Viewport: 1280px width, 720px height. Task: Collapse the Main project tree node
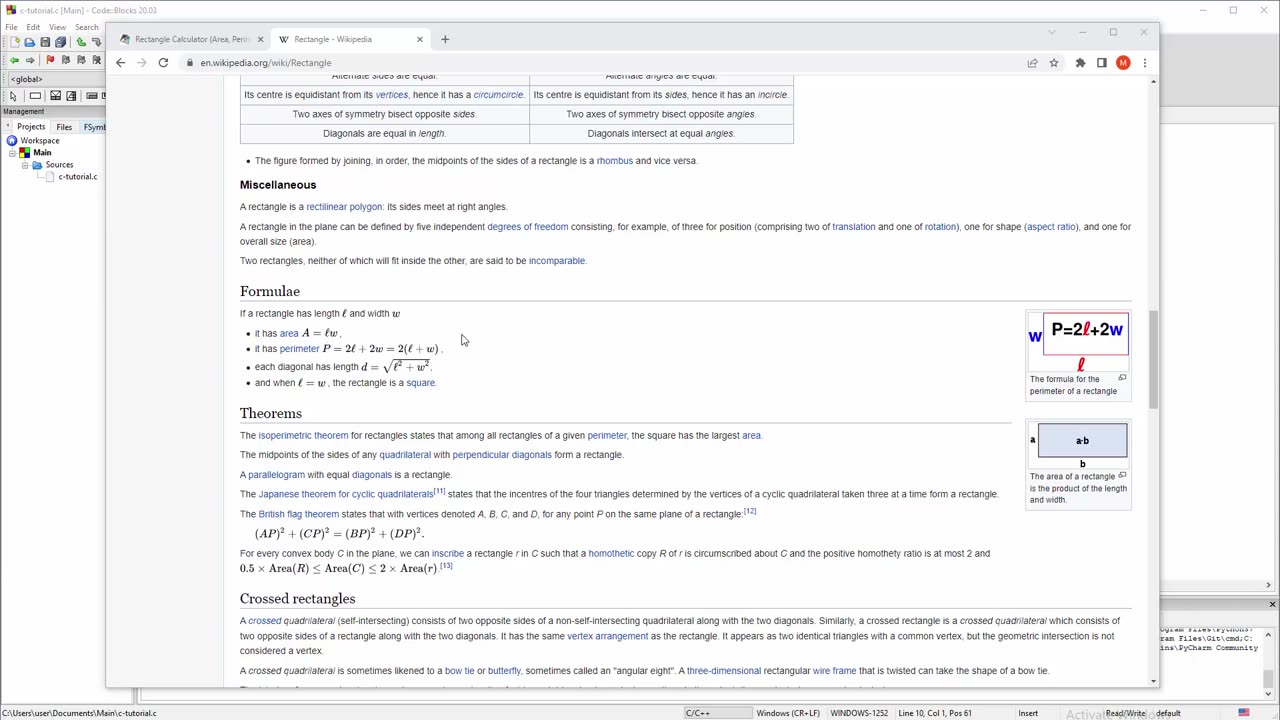(x=12, y=153)
